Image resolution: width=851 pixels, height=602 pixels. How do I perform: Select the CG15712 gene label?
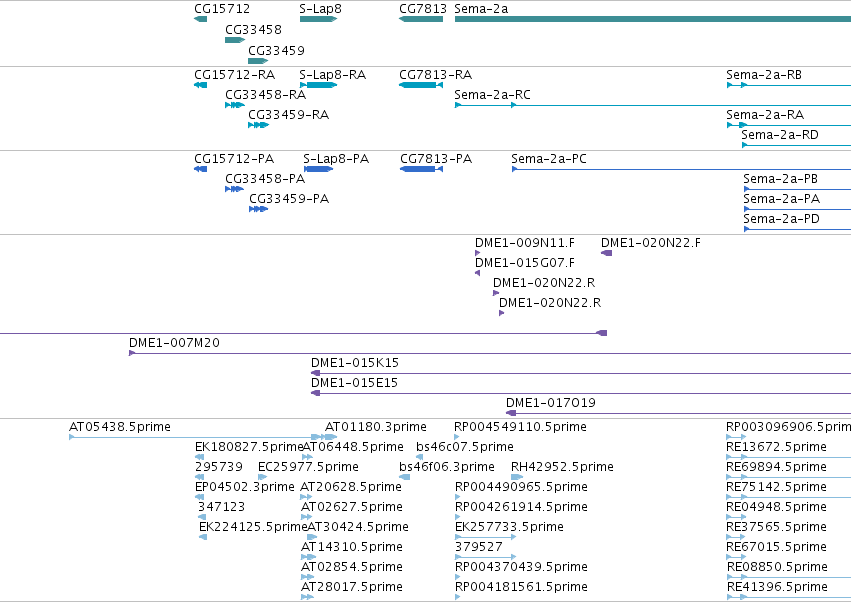(x=222, y=9)
